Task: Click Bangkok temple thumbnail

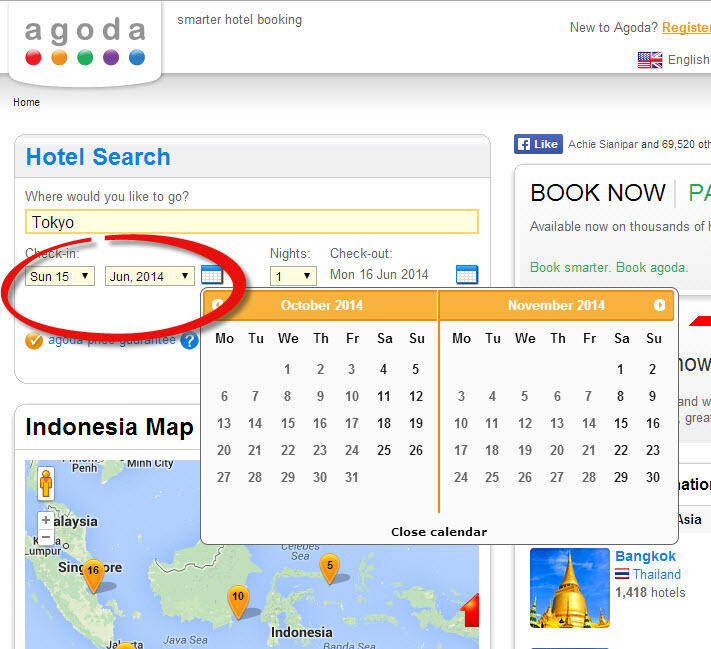Action: click(570, 588)
